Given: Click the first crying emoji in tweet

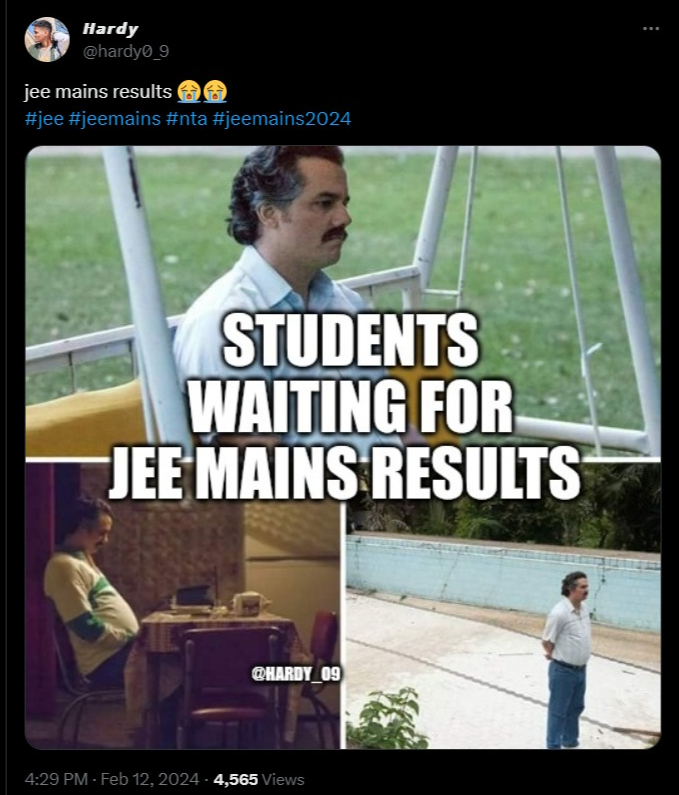Looking at the screenshot, I should tap(189, 92).
